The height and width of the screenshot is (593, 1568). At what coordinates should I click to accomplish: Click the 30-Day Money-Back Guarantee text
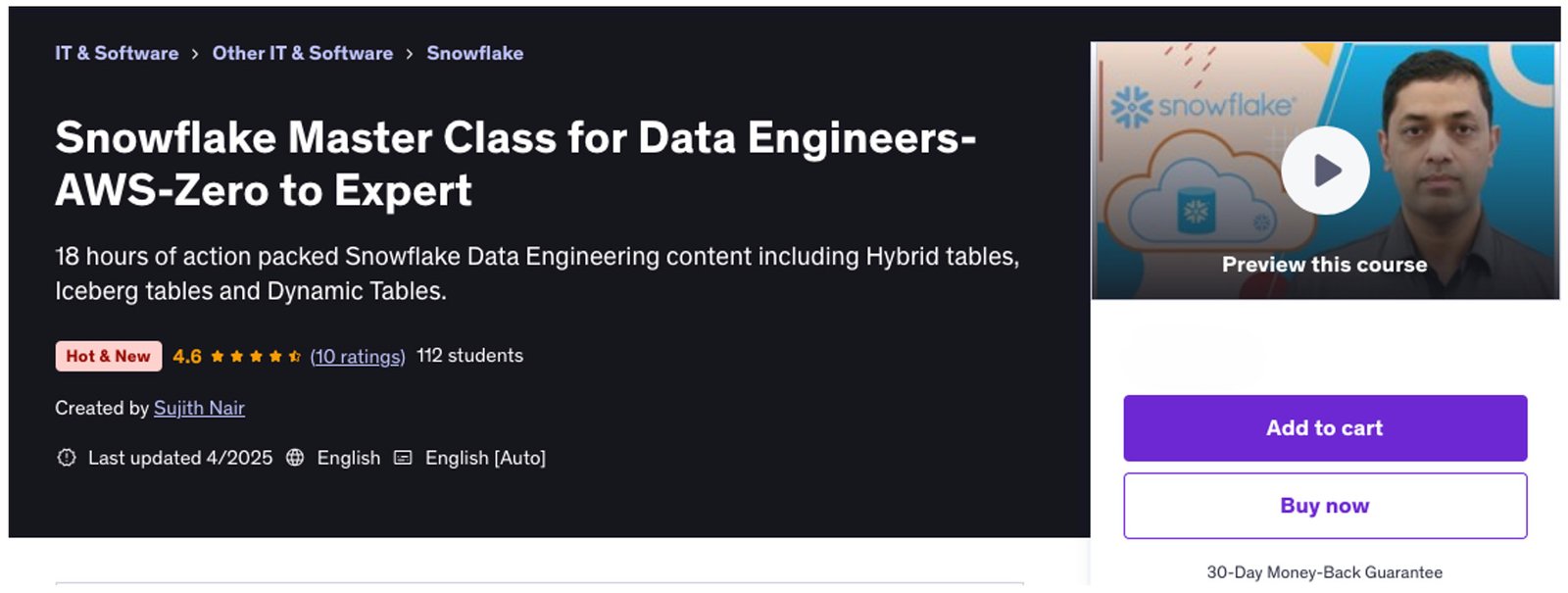(x=1324, y=571)
